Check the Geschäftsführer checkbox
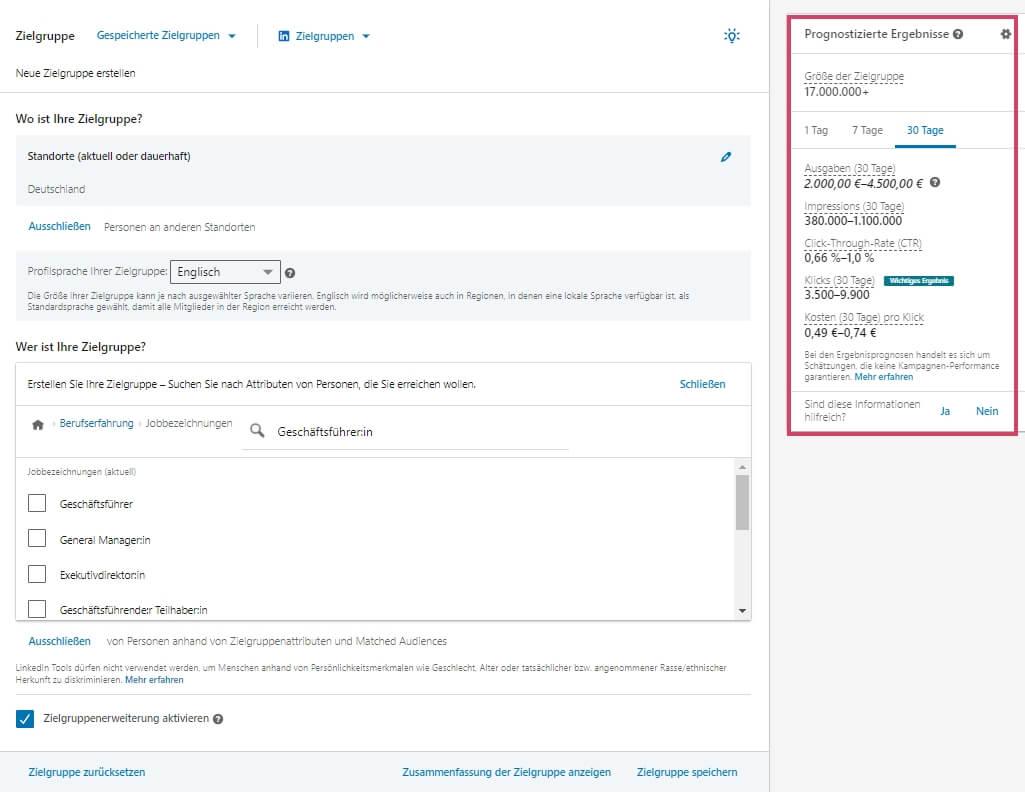The width and height of the screenshot is (1025, 792). (x=37, y=503)
